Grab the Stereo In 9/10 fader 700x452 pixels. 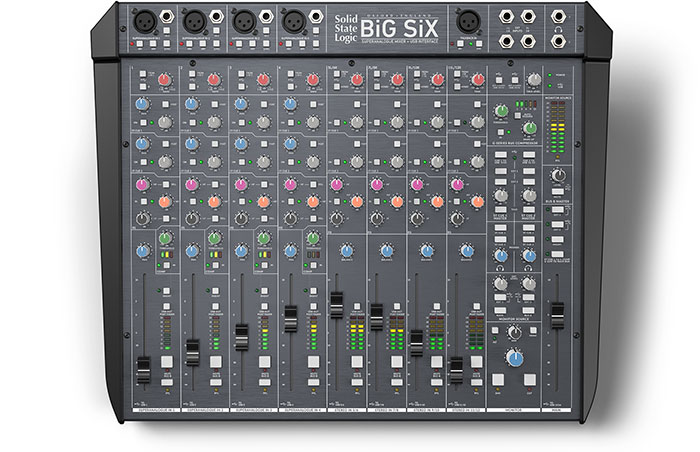tap(417, 343)
